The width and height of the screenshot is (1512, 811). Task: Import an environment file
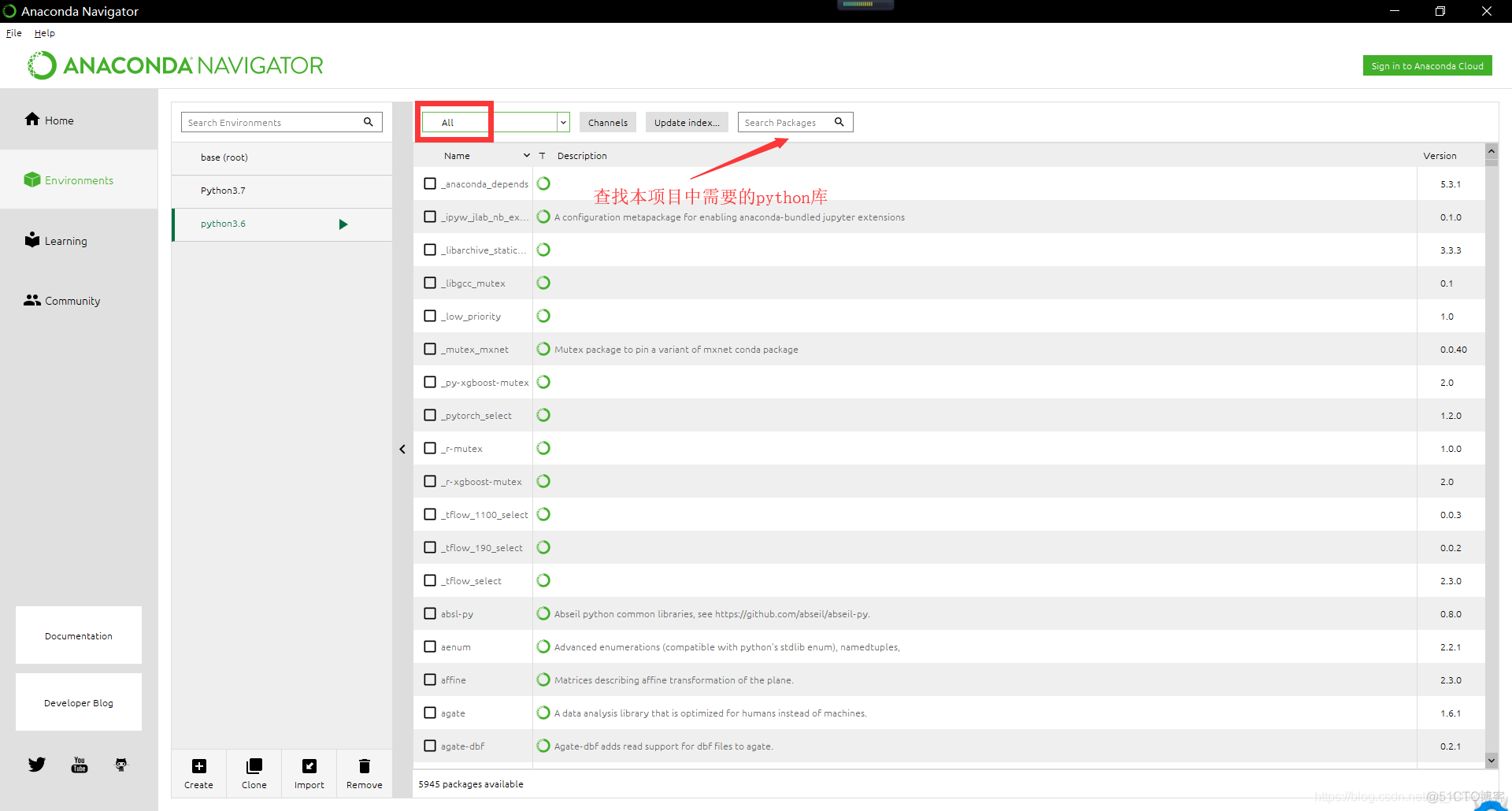(309, 773)
